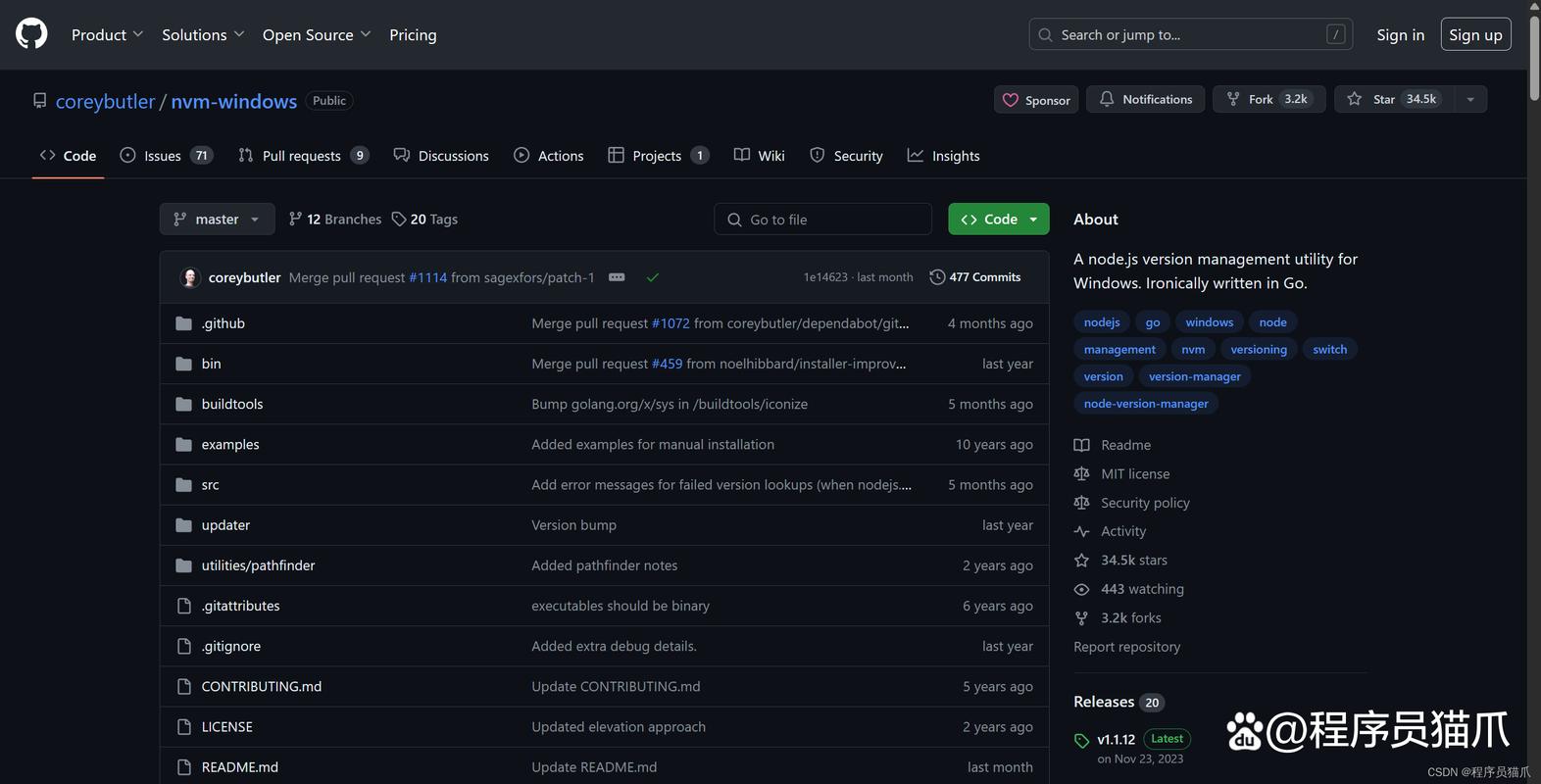Click the Sign in link
The width and height of the screenshot is (1541, 784).
[1400, 34]
